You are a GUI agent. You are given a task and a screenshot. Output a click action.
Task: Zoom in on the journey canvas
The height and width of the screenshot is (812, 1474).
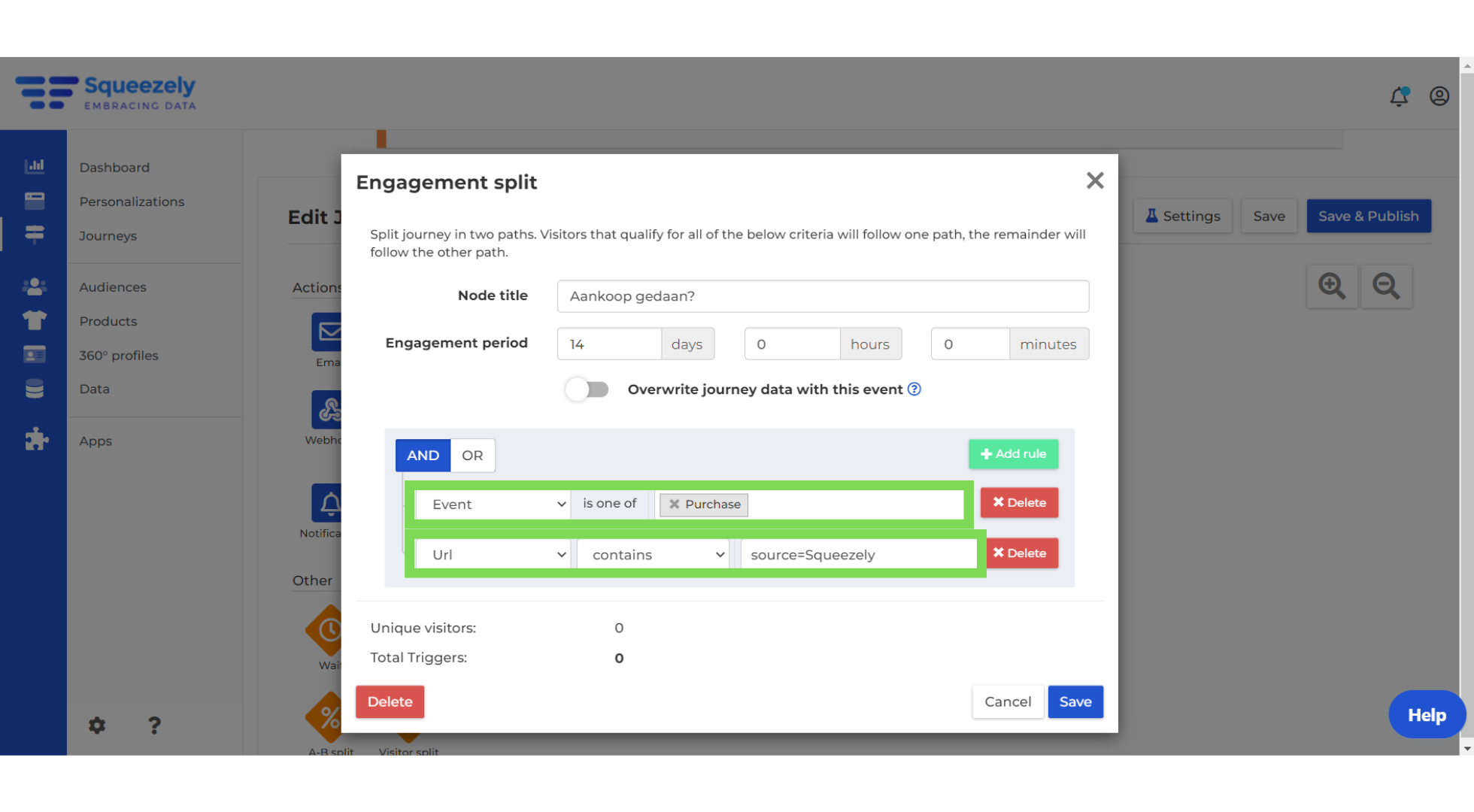pos(1332,286)
